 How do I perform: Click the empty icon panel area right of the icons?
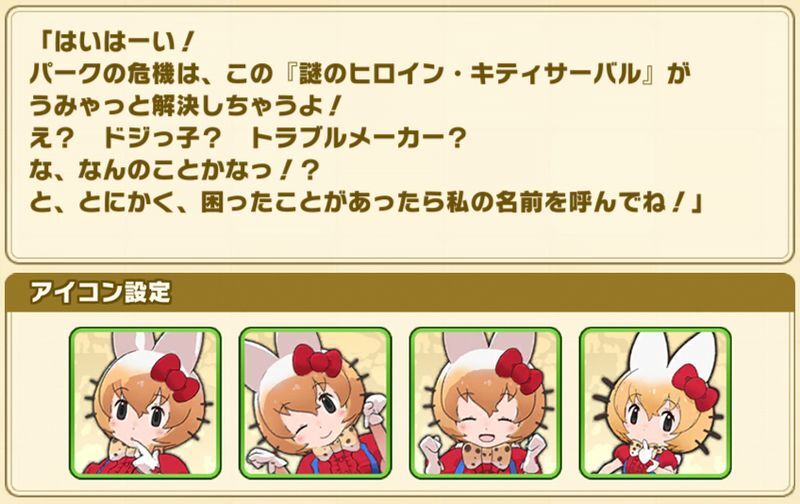pyautogui.click(x=761, y=403)
